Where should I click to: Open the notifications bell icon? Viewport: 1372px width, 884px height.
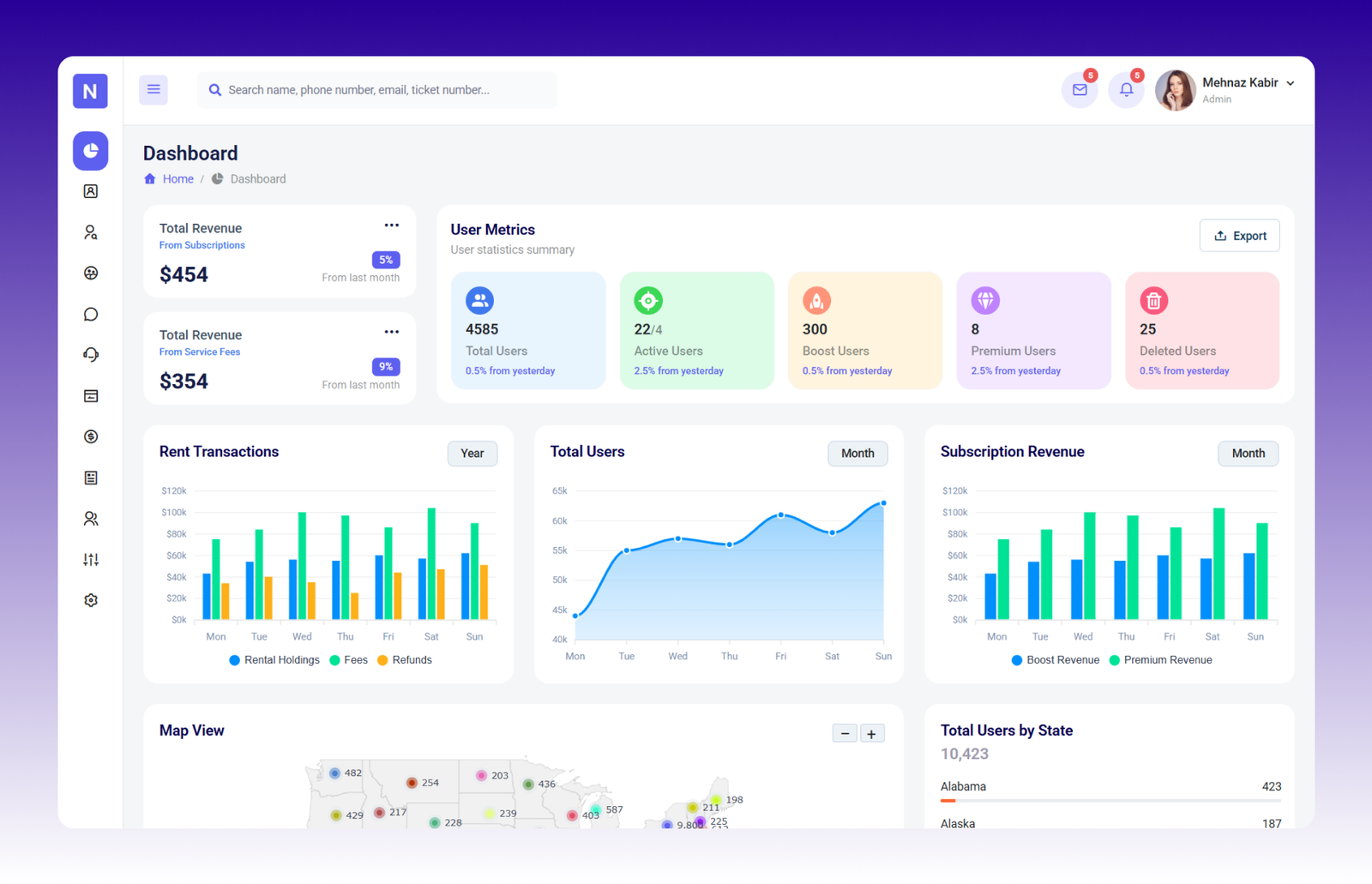[1126, 90]
